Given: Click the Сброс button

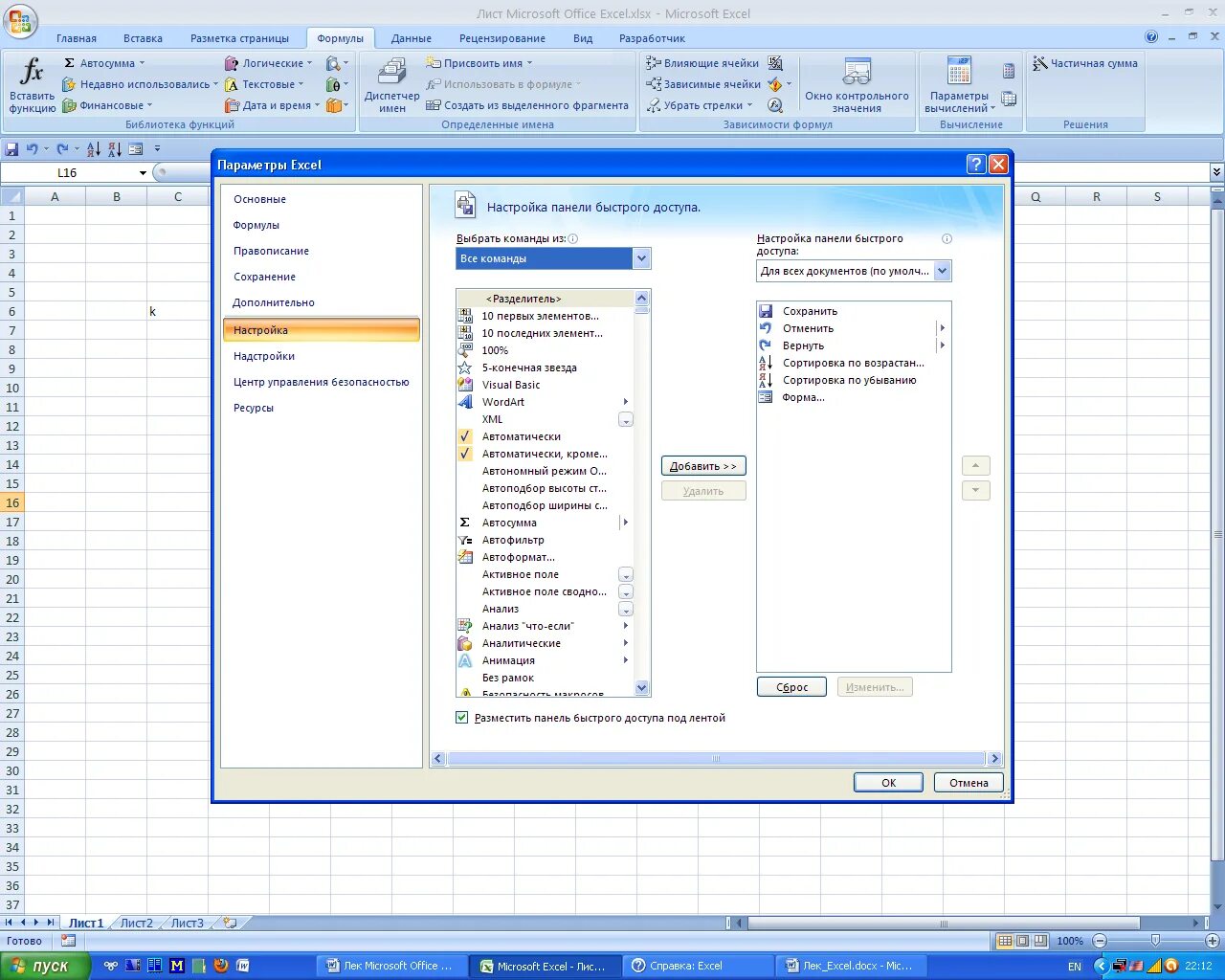Looking at the screenshot, I should point(791,687).
